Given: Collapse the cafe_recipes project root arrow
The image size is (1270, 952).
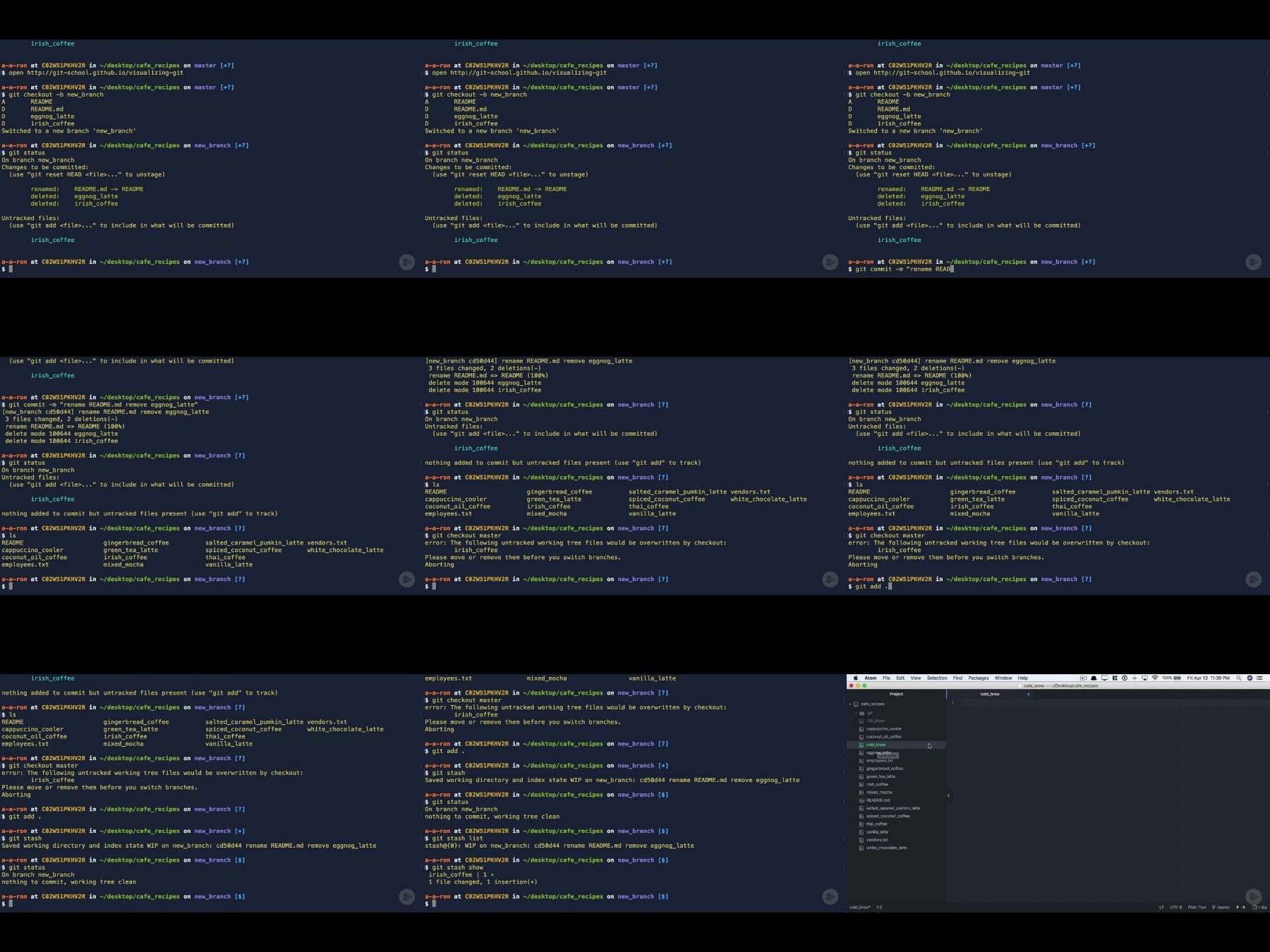Looking at the screenshot, I should point(850,704).
